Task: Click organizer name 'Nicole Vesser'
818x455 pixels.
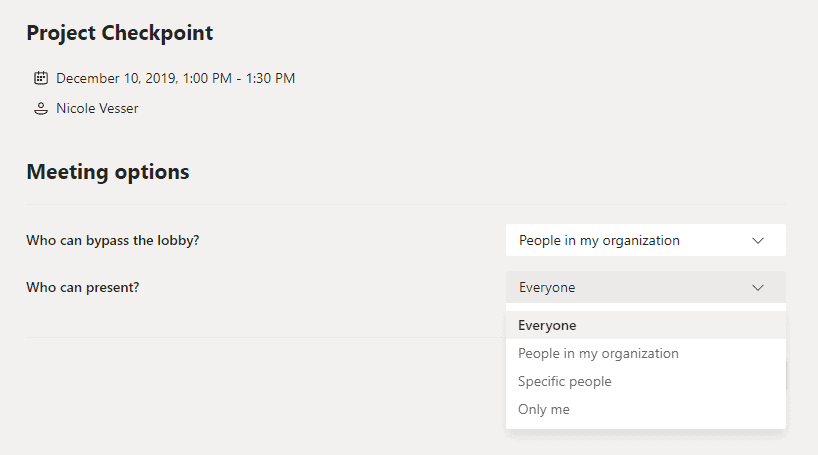Action: tap(97, 109)
